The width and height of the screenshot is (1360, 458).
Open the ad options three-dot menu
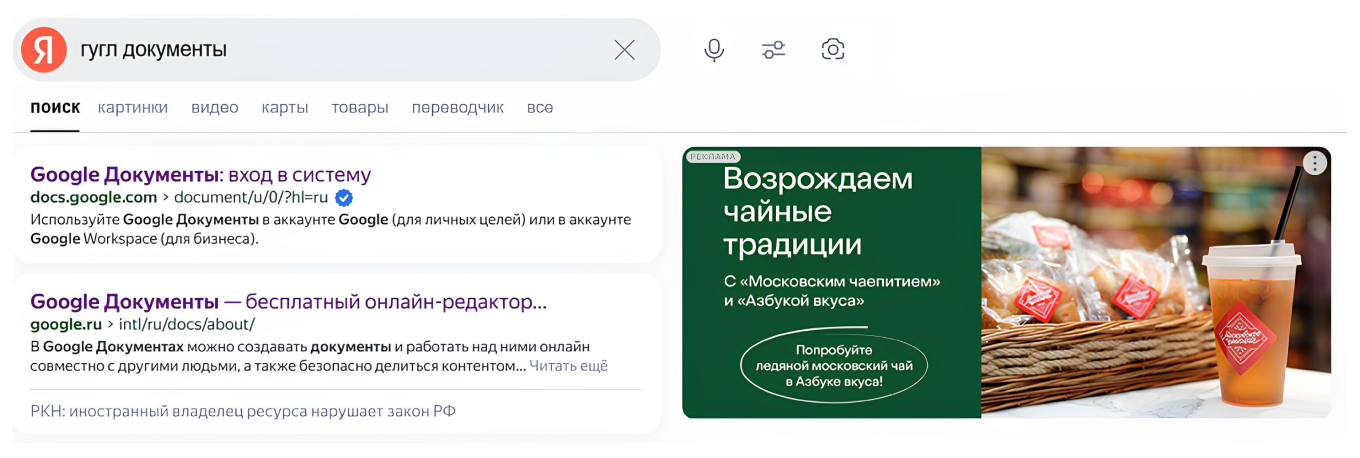pyautogui.click(x=1315, y=163)
